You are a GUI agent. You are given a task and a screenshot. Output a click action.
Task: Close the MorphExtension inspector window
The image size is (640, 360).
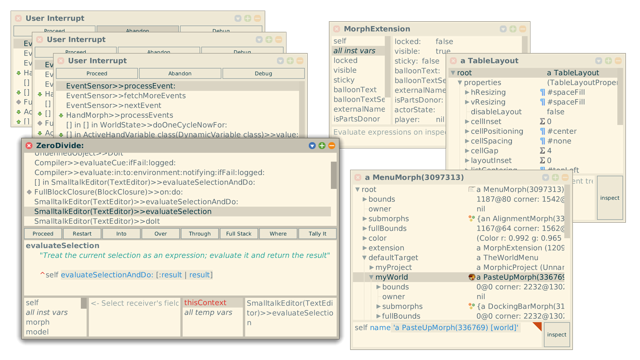337,29
